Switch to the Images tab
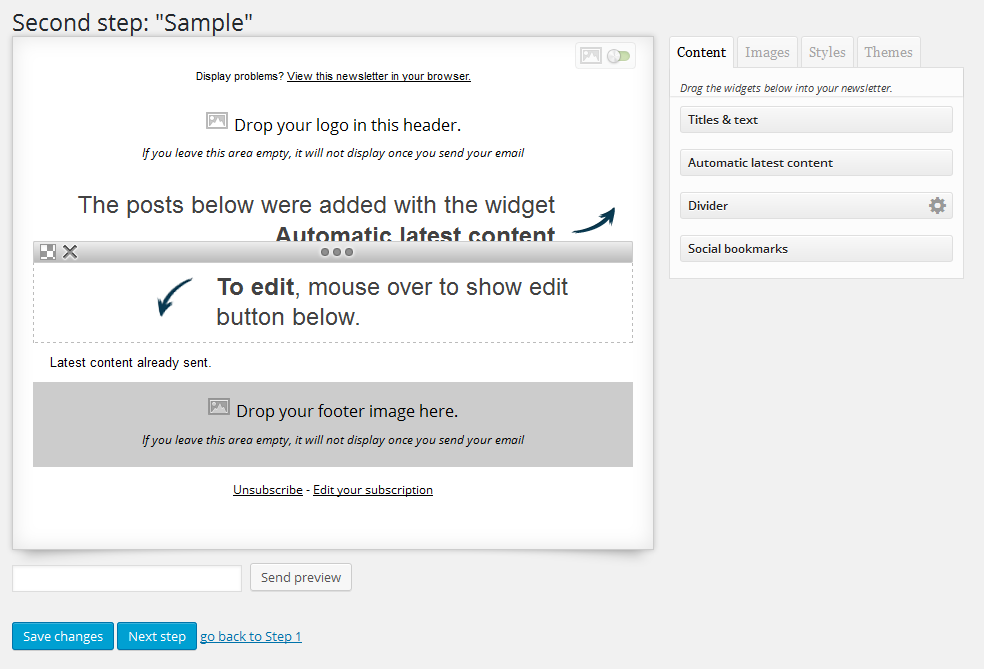Image resolution: width=984 pixels, height=669 pixels. pos(767,53)
